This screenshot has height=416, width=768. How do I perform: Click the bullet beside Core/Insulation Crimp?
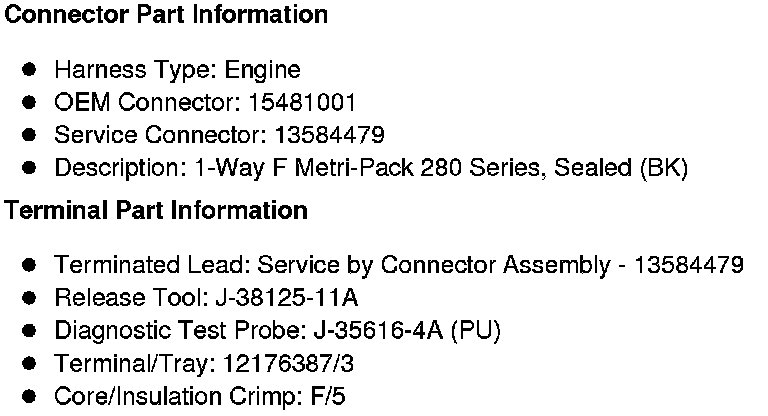(x=29, y=396)
